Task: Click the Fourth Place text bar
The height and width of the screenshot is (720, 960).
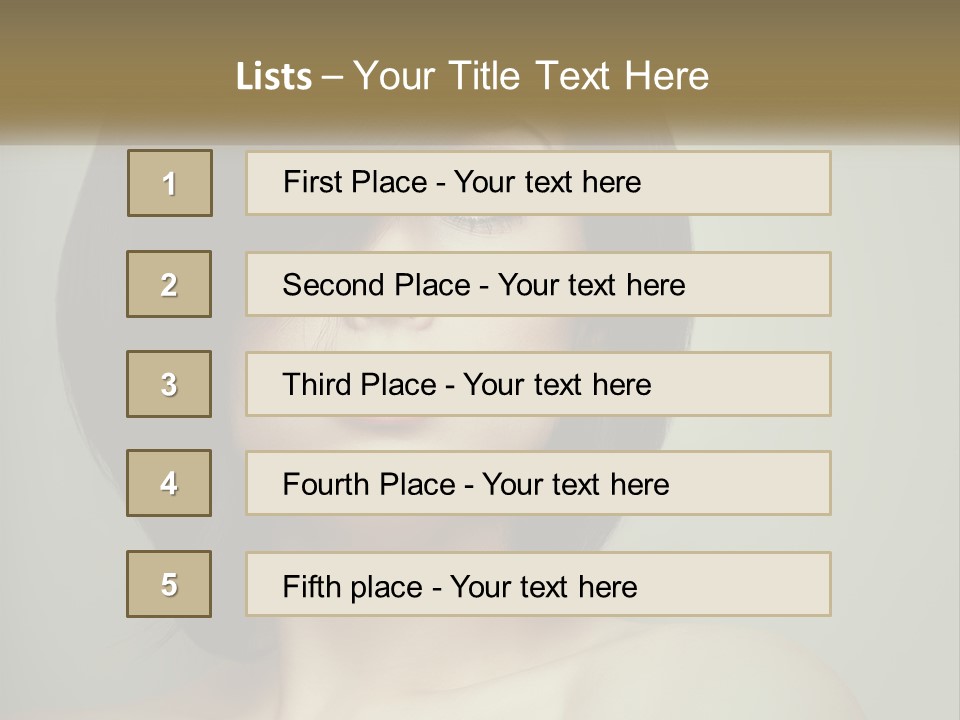Action: pyautogui.click(x=538, y=483)
